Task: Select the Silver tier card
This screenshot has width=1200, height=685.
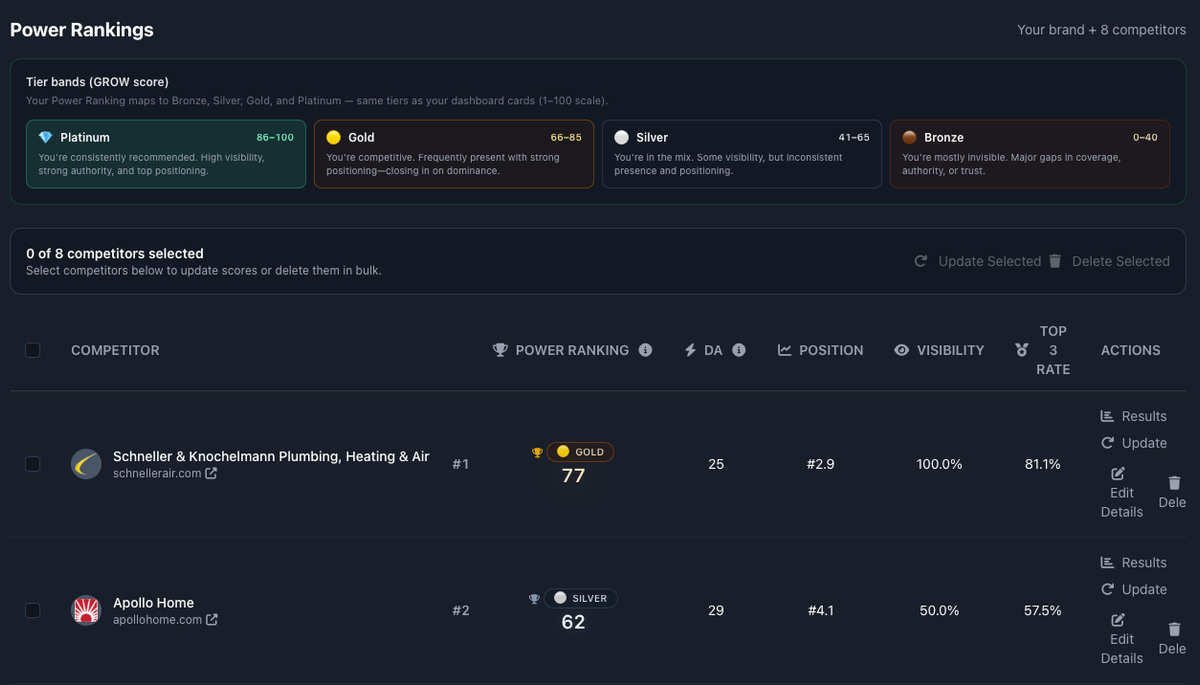Action: tap(742, 154)
